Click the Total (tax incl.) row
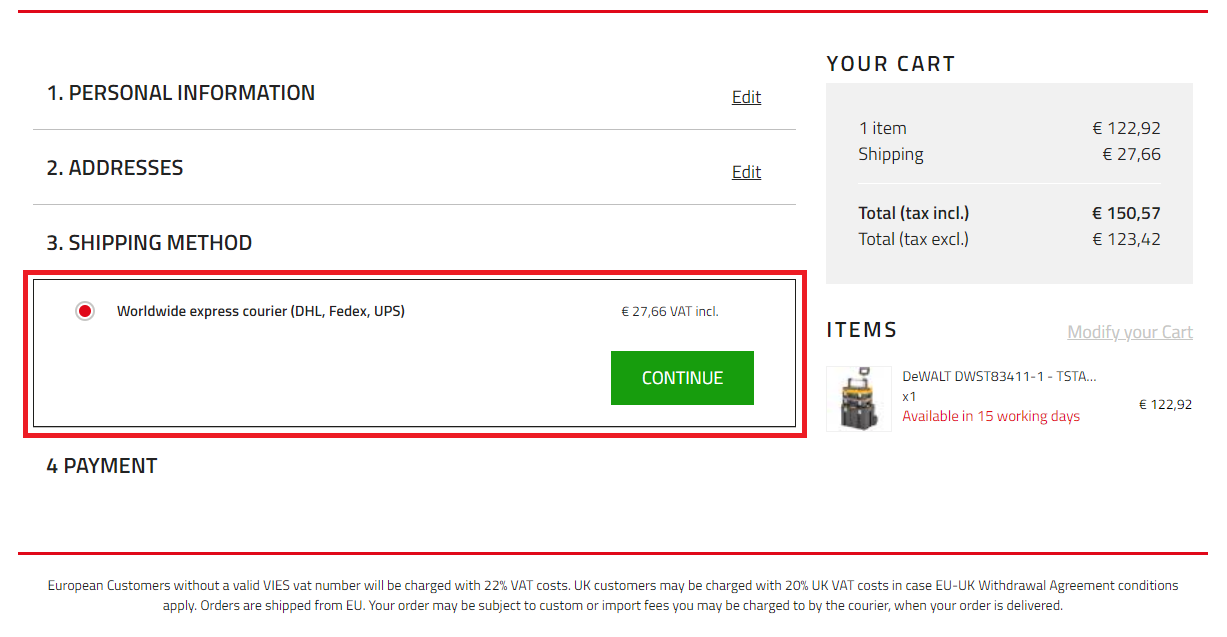 [x=1009, y=213]
